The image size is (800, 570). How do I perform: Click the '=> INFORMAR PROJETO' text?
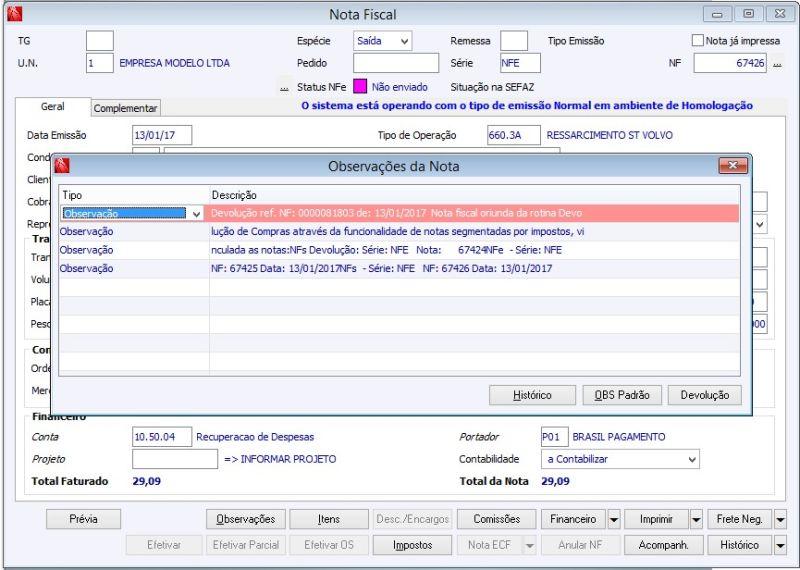(280, 459)
